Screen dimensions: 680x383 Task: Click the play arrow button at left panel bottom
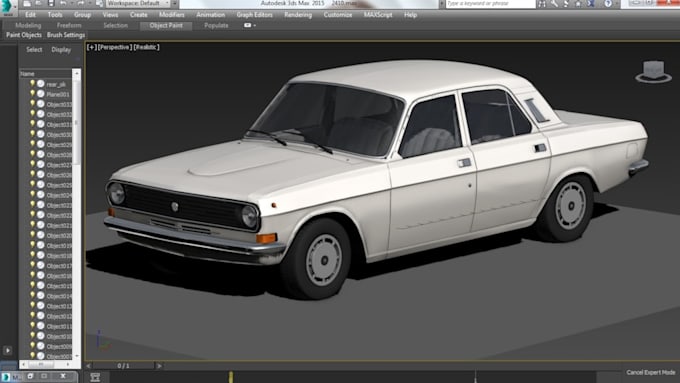pyautogui.click(x=7, y=350)
